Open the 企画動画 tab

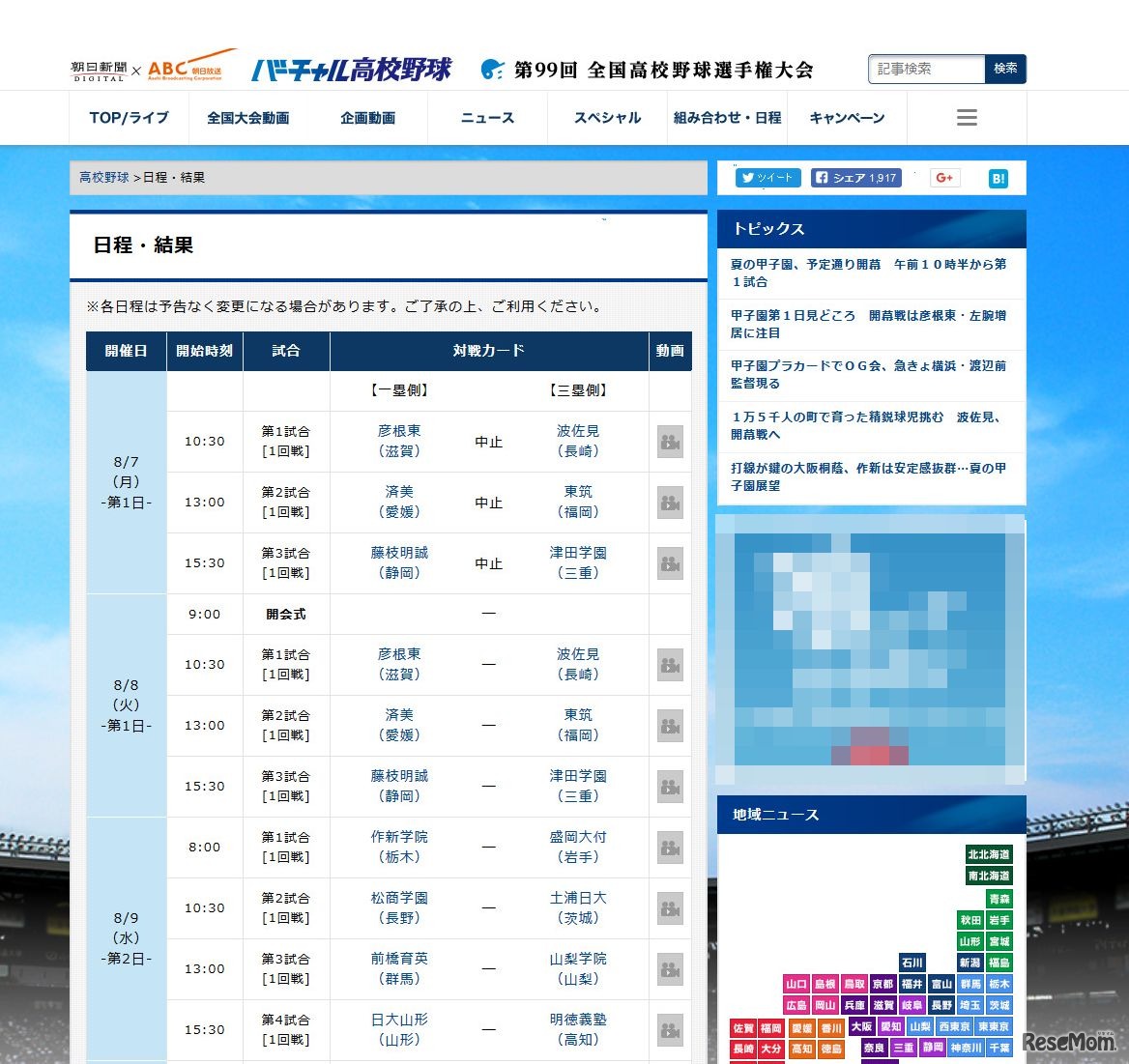click(x=368, y=118)
